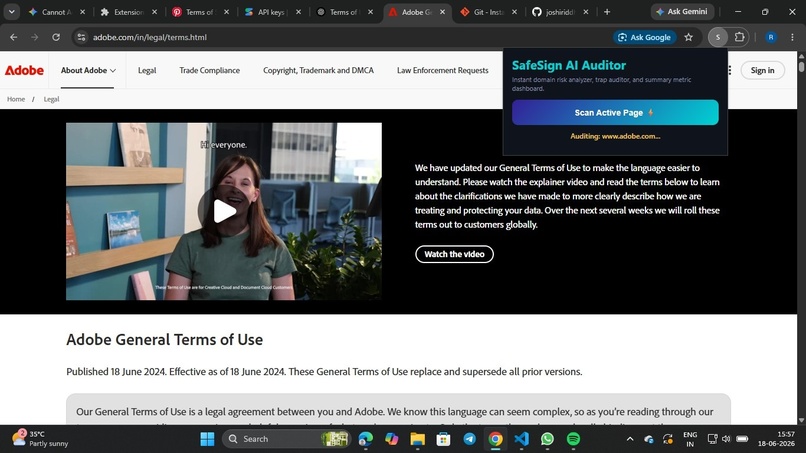Open the Chrome three-dot menu
The width and height of the screenshot is (806, 453).
(x=792, y=37)
